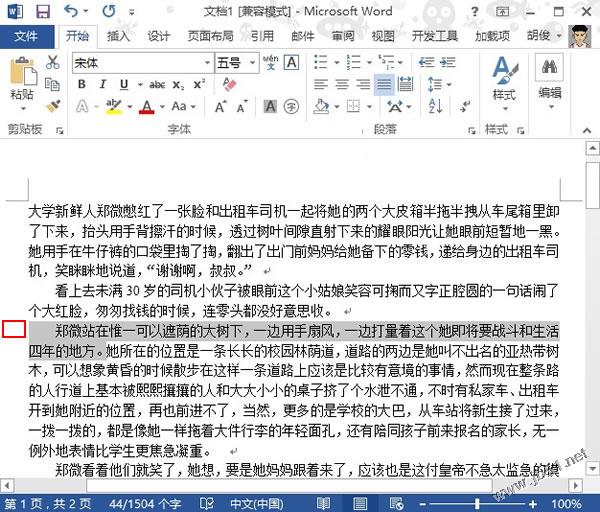Screen dimensions: 600x512
Task: Click the text effects outlined A icon
Action: pos(82,106)
